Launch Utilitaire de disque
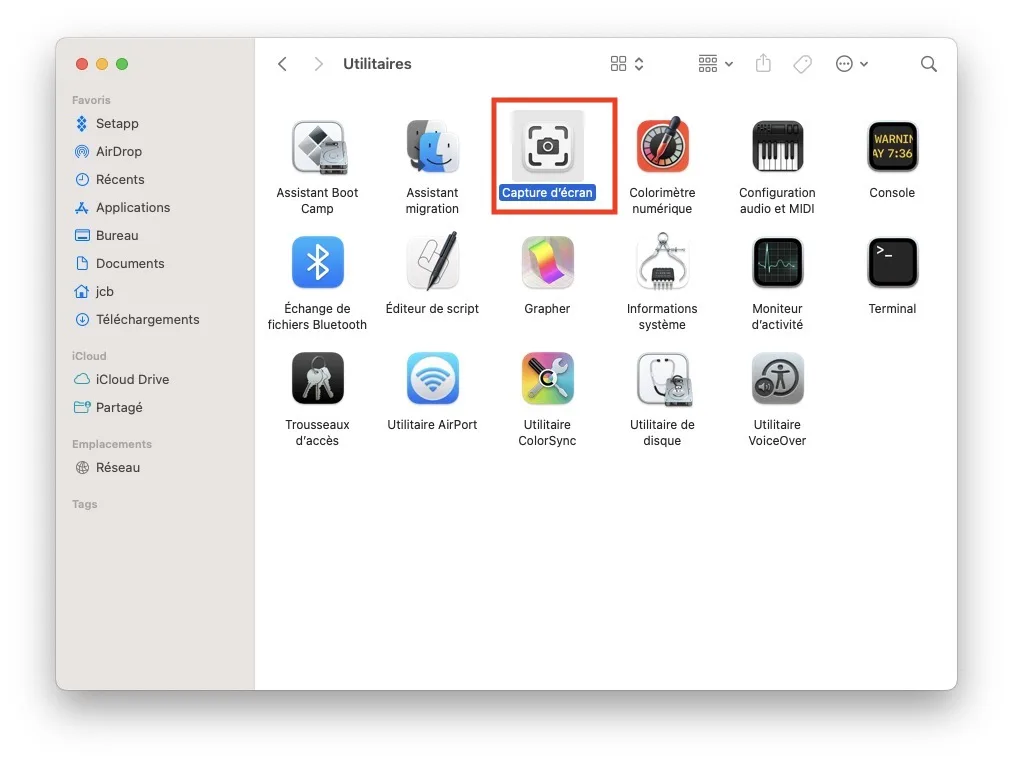 click(662, 378)
